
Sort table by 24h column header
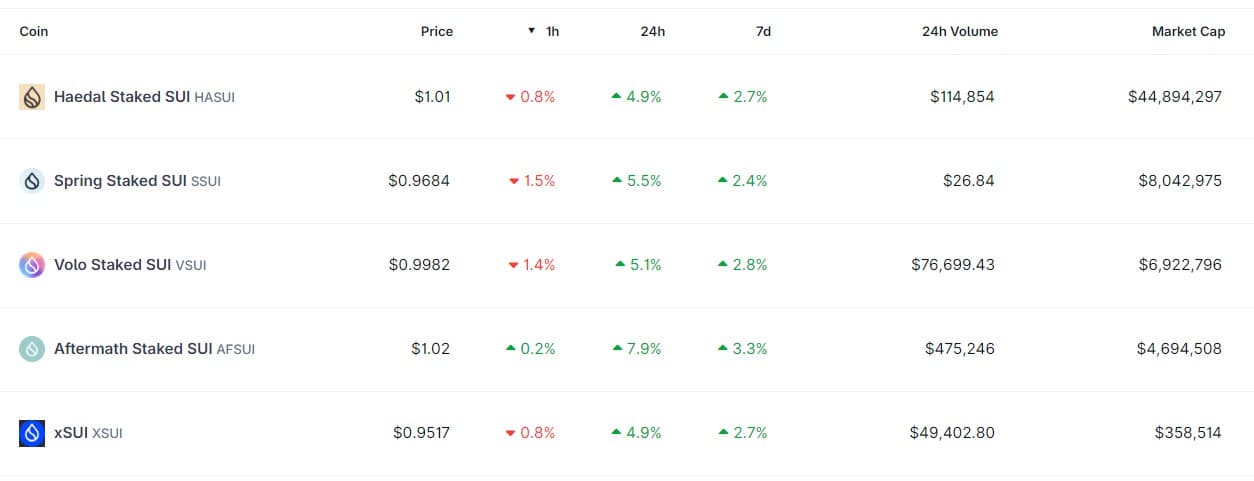(652, 31)
